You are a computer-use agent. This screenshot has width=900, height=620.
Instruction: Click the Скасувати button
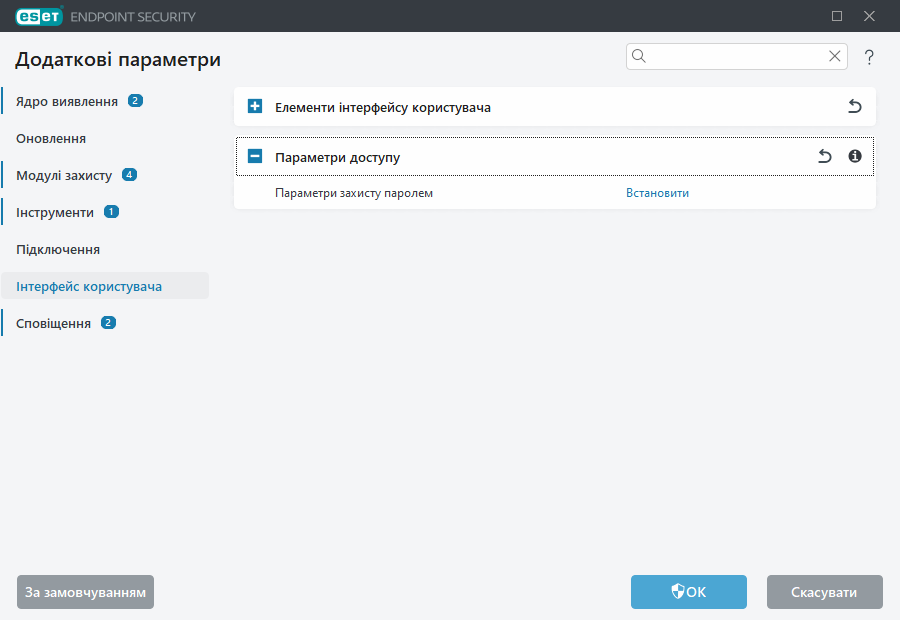[x=824, y=592]
